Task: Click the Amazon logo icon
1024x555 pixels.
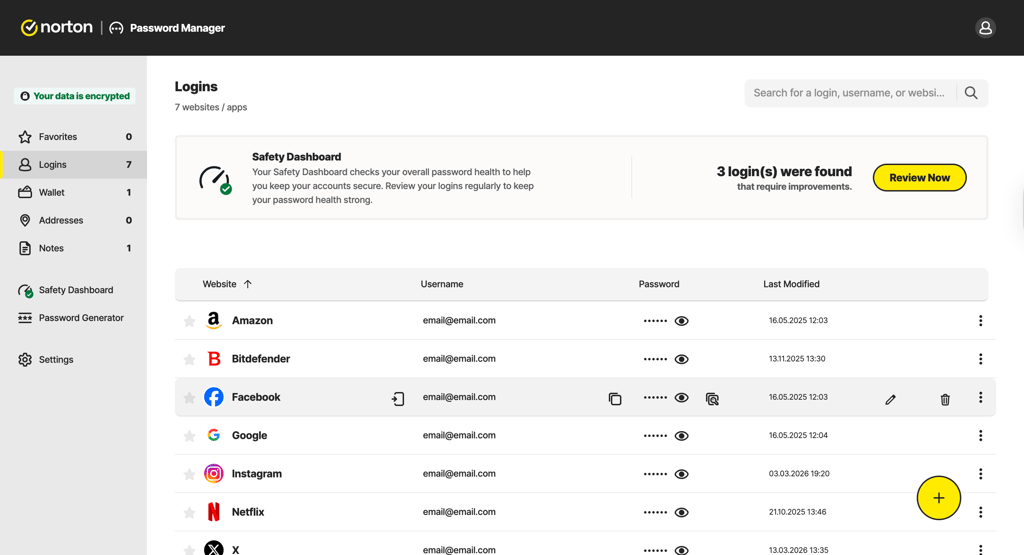Action: 214,320
